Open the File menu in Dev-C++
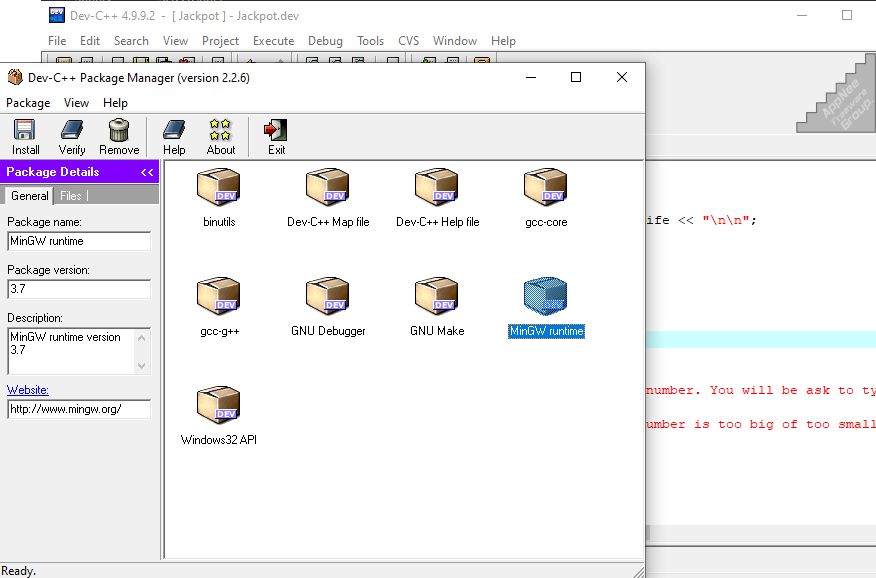Screen dimensions: 876x578 [x=57, y=41]
